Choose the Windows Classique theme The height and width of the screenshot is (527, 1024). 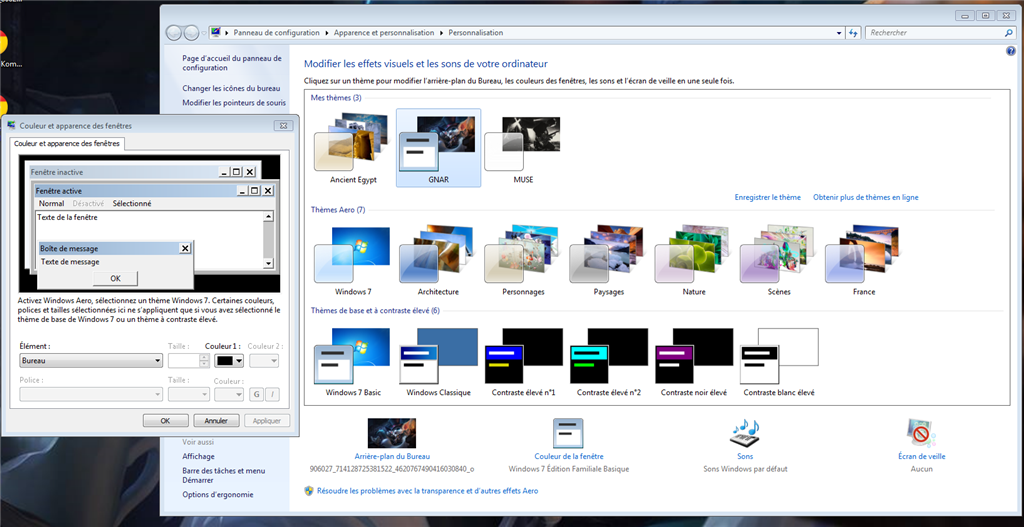coord(438,362)
